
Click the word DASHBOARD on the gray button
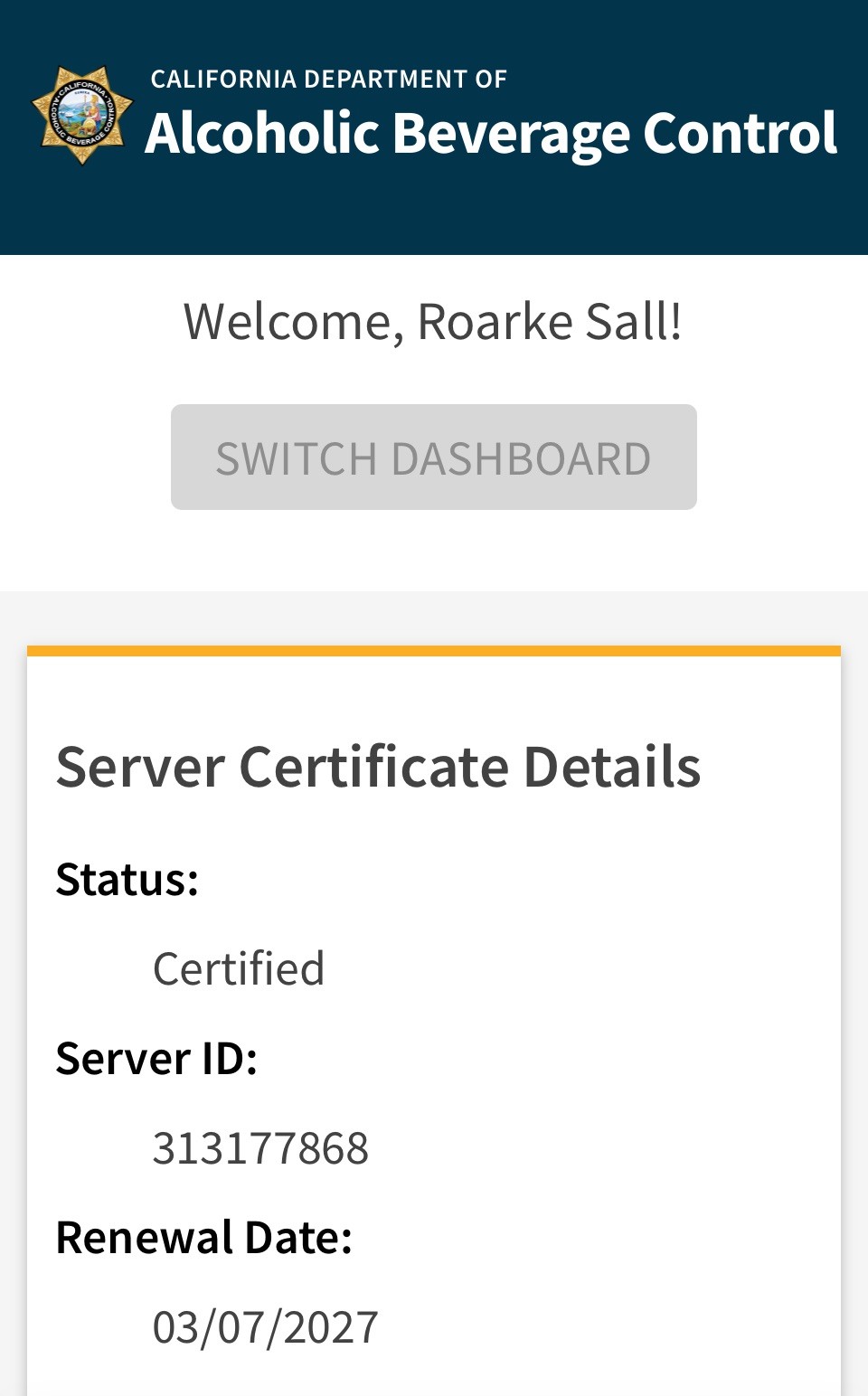521,458
